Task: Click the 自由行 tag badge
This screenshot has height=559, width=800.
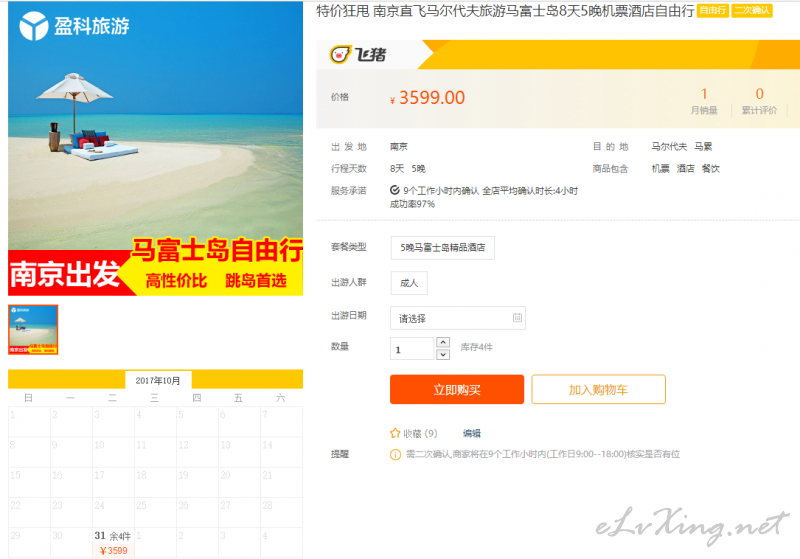Action: (x=712, y=10)
